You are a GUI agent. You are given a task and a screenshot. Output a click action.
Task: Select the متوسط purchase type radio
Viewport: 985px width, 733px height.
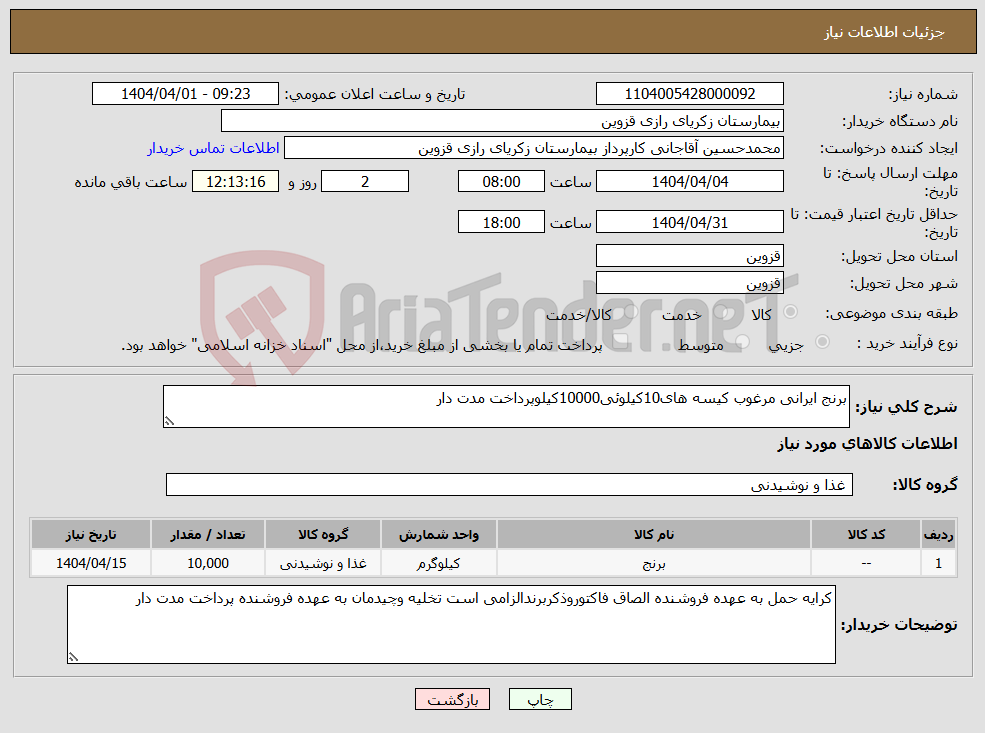(743, 342)
